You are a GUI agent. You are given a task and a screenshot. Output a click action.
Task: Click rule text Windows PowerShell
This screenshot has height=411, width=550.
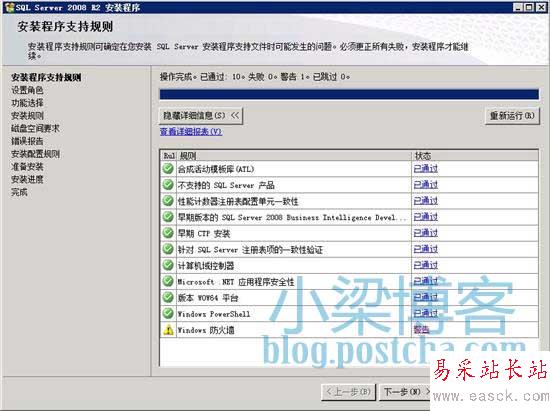click(214, 314)
